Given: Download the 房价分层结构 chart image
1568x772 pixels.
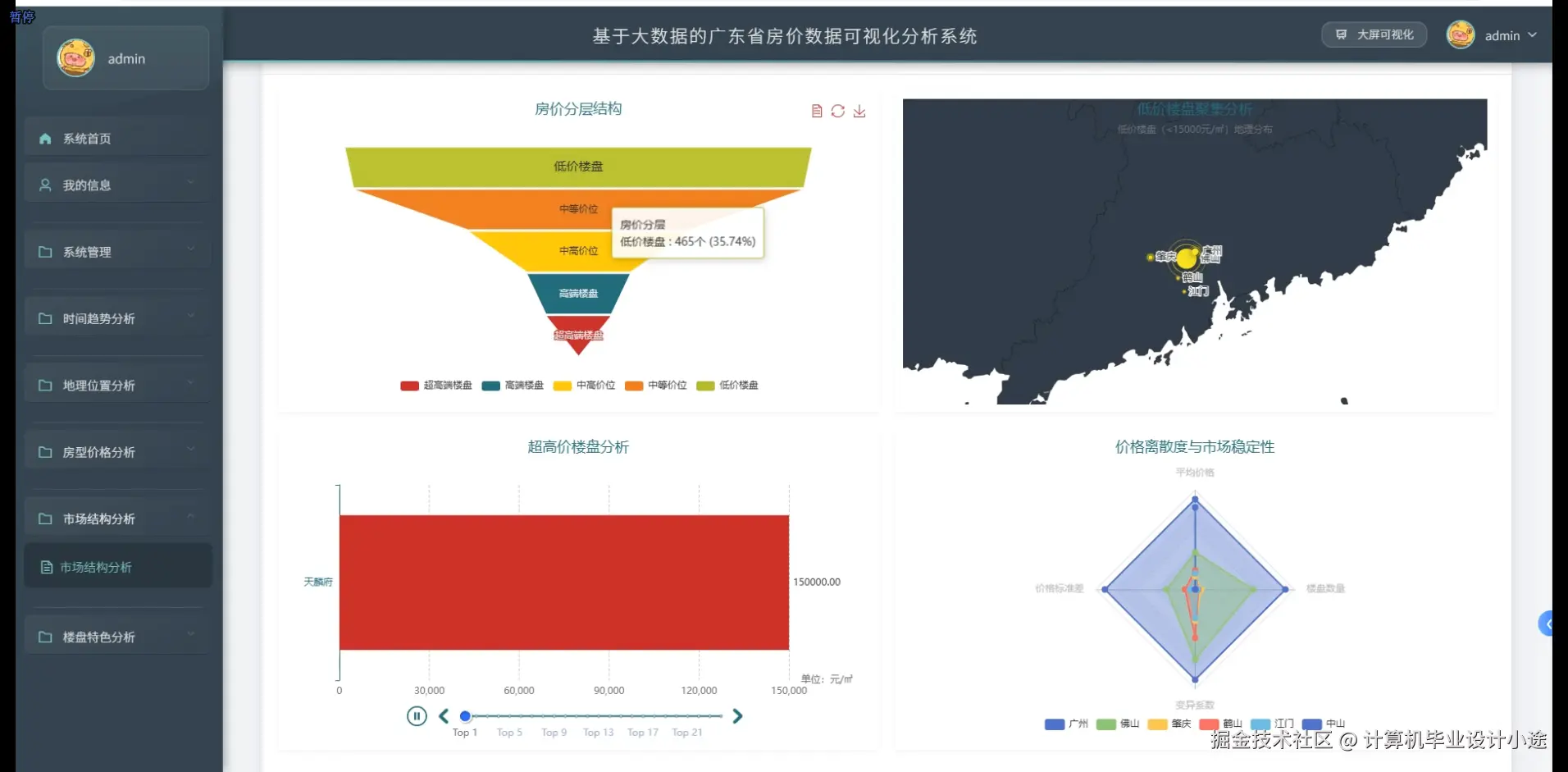Looking at the screenshot, I should tap(859, 111).
